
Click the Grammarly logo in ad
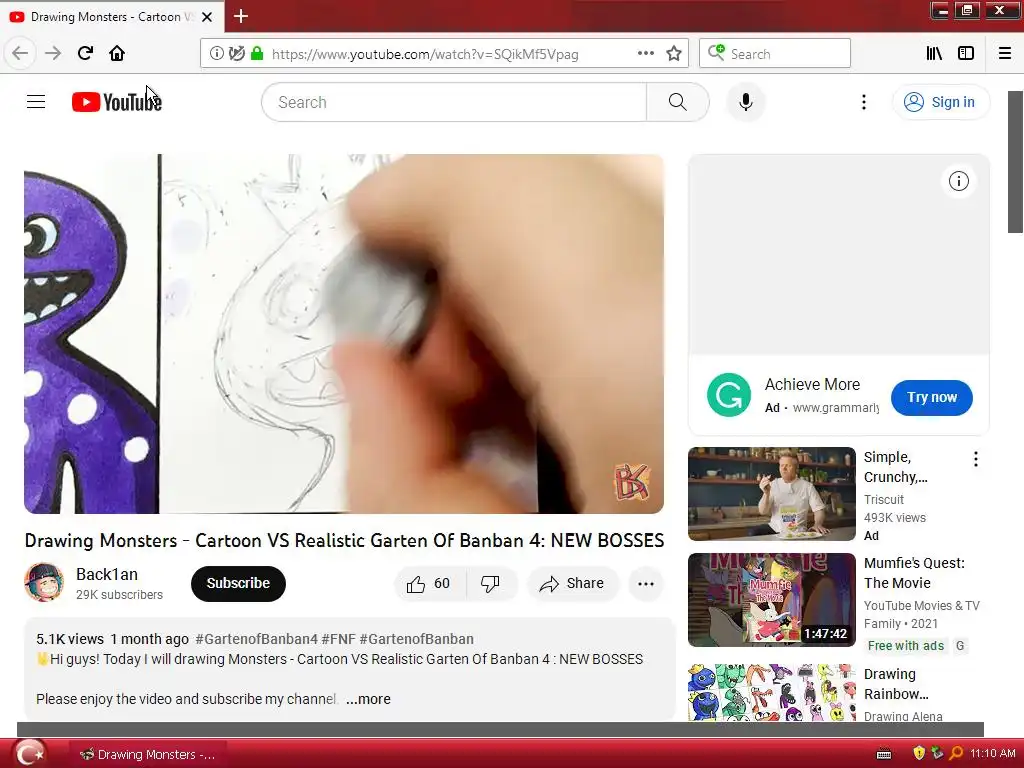pos(729,395)
